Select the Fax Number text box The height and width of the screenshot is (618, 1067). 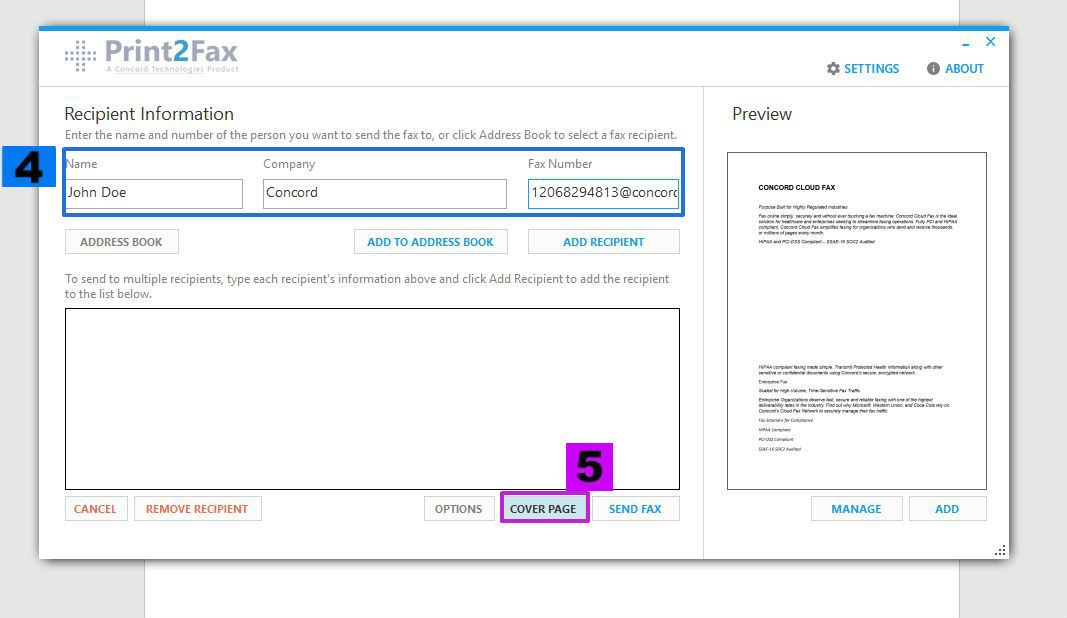pyautogui.click(x=603, y=193)
